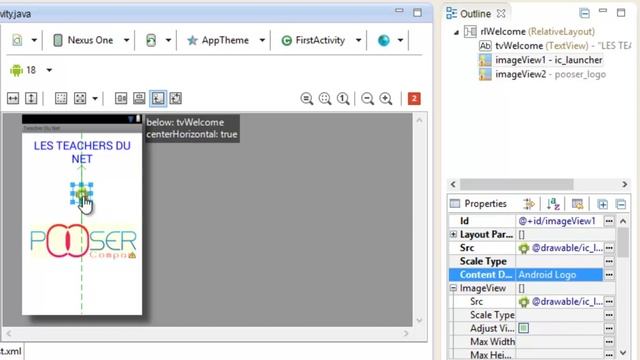Screen dimensions: 640x360
Task: Click the Id value @+id/imageView1
Action: tap(557, 221)
